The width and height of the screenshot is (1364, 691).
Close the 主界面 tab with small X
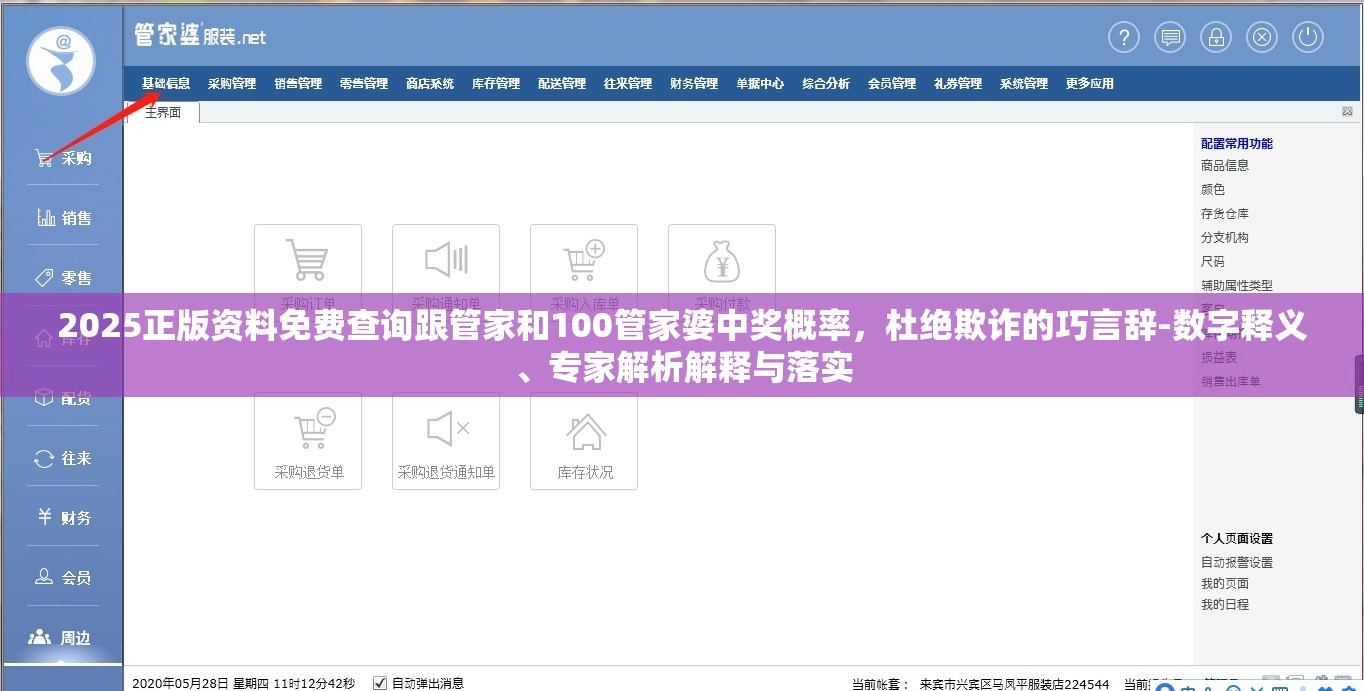(x=1347, y=112)
